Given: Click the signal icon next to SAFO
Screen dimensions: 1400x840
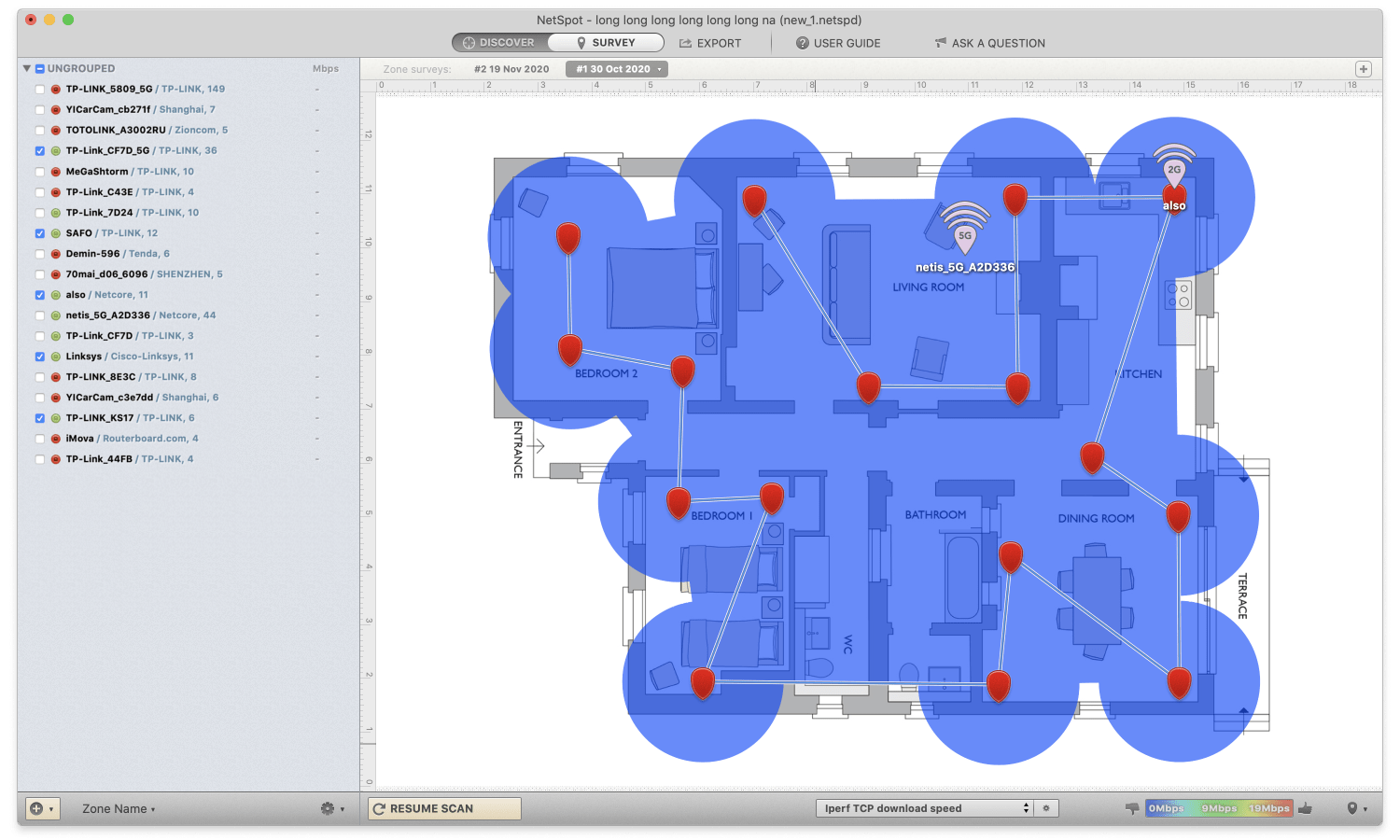Looking at the screenshot, I should (56, 233).
